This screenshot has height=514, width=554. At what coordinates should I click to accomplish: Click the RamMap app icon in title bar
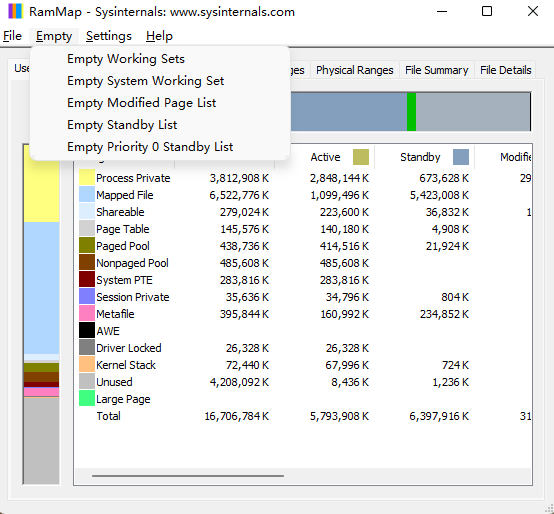pyautogui.click(x=16, y=11)
